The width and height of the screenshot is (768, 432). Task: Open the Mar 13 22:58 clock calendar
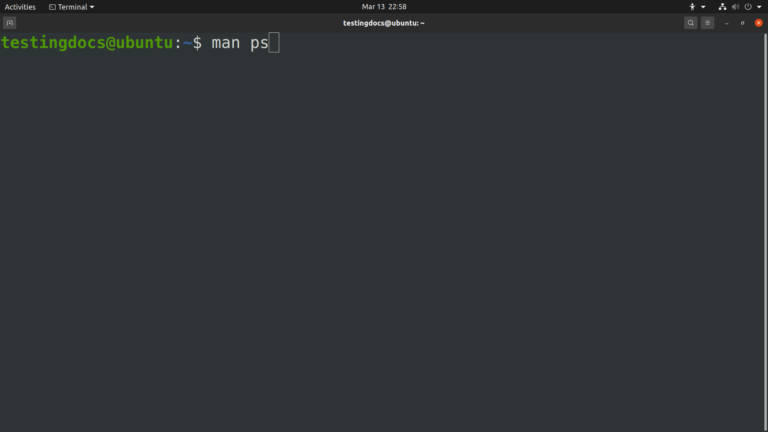[384, 7]
